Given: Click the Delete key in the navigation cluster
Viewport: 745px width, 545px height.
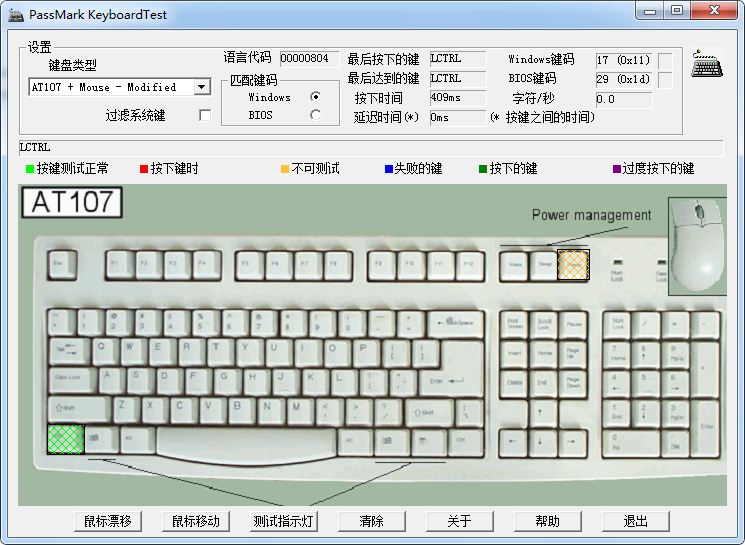Looking at the screenshot, I should coord(513,384).
